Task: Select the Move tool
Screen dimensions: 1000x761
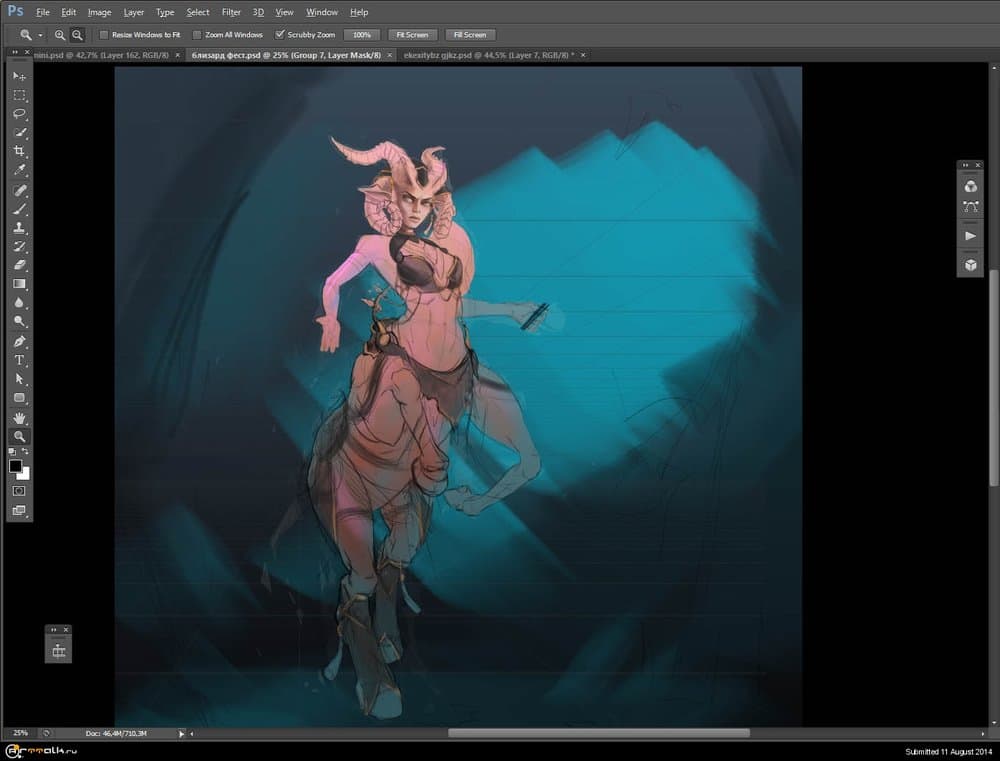Action: click(19, 76)
